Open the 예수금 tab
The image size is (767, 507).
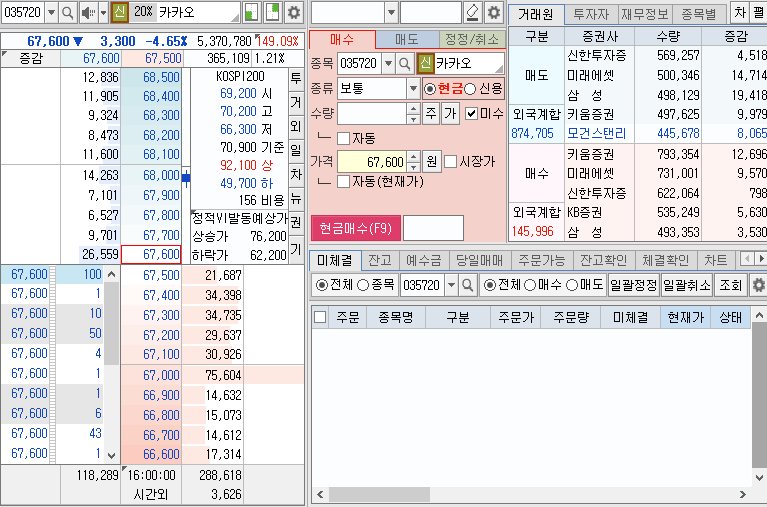click(424, 260)
